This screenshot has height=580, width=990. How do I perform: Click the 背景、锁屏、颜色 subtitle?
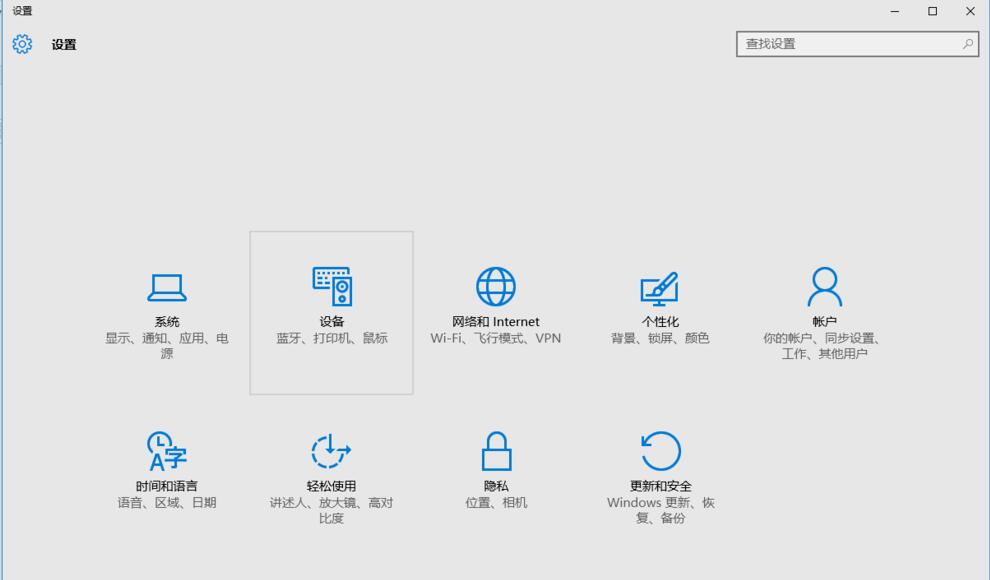[660, 338]
